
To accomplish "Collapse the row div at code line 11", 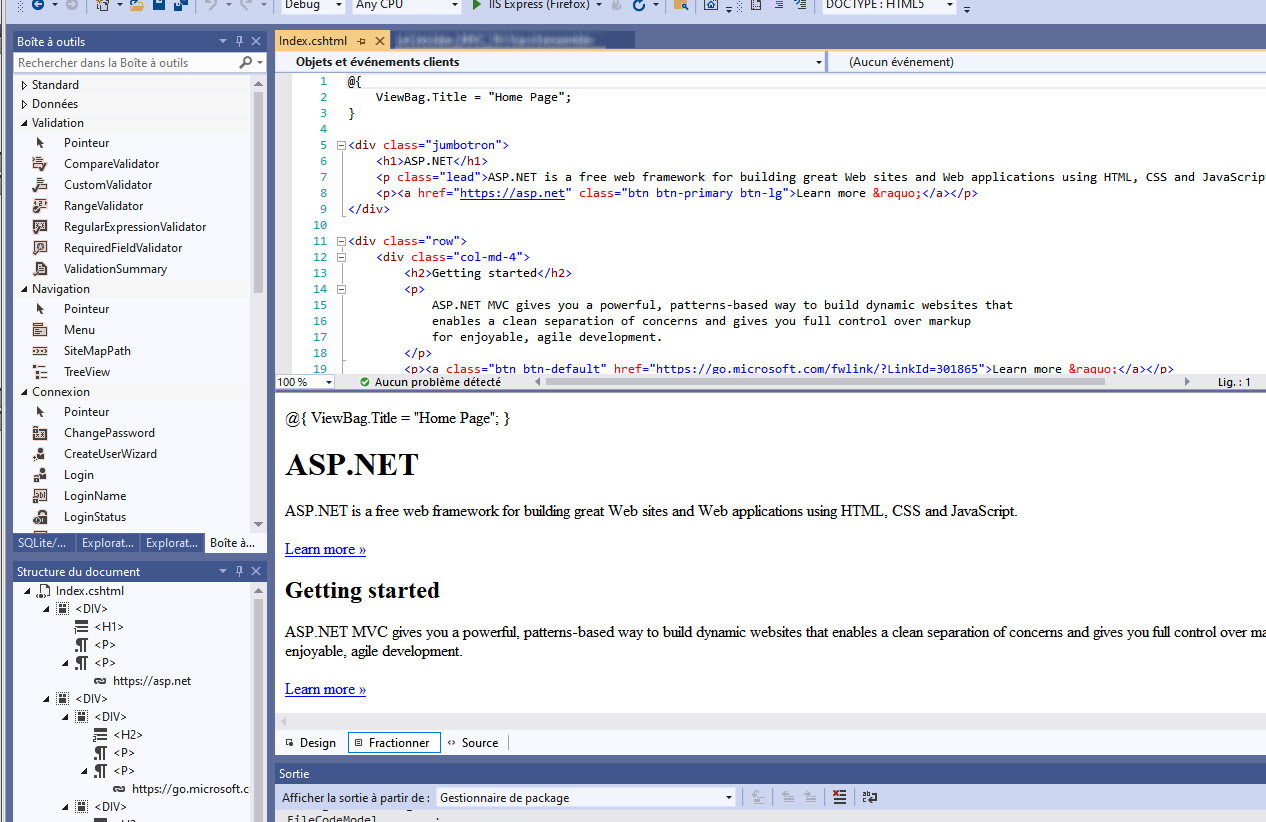I will click(341, 241).
